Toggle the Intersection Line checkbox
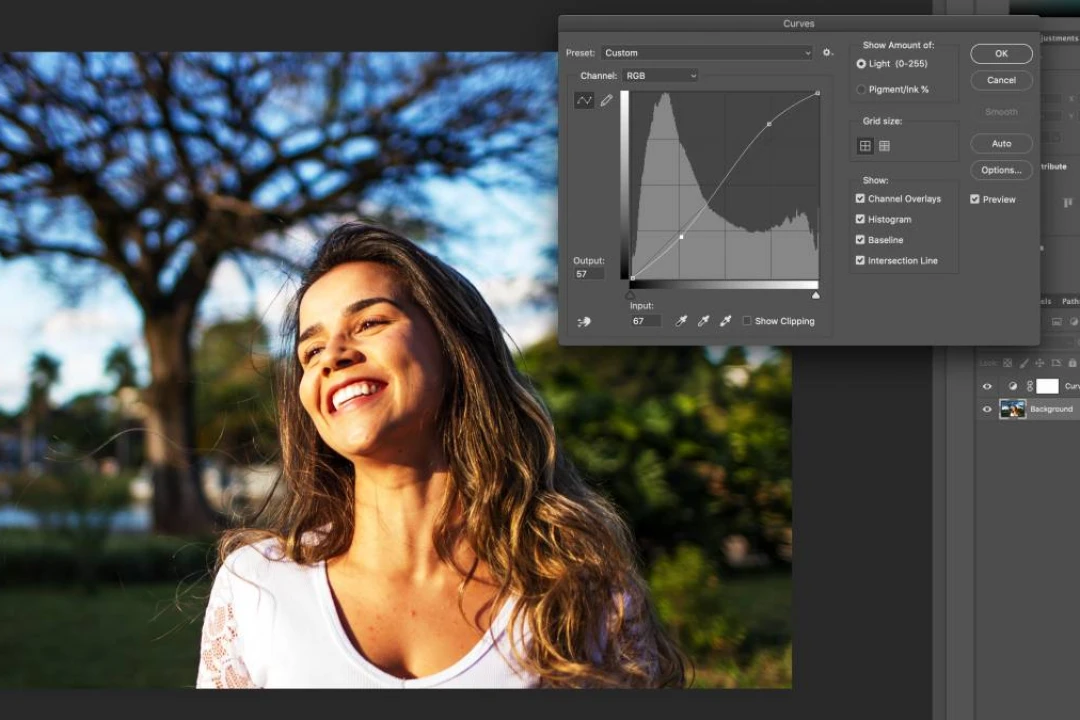1080x720 pixels. (860, 260)
